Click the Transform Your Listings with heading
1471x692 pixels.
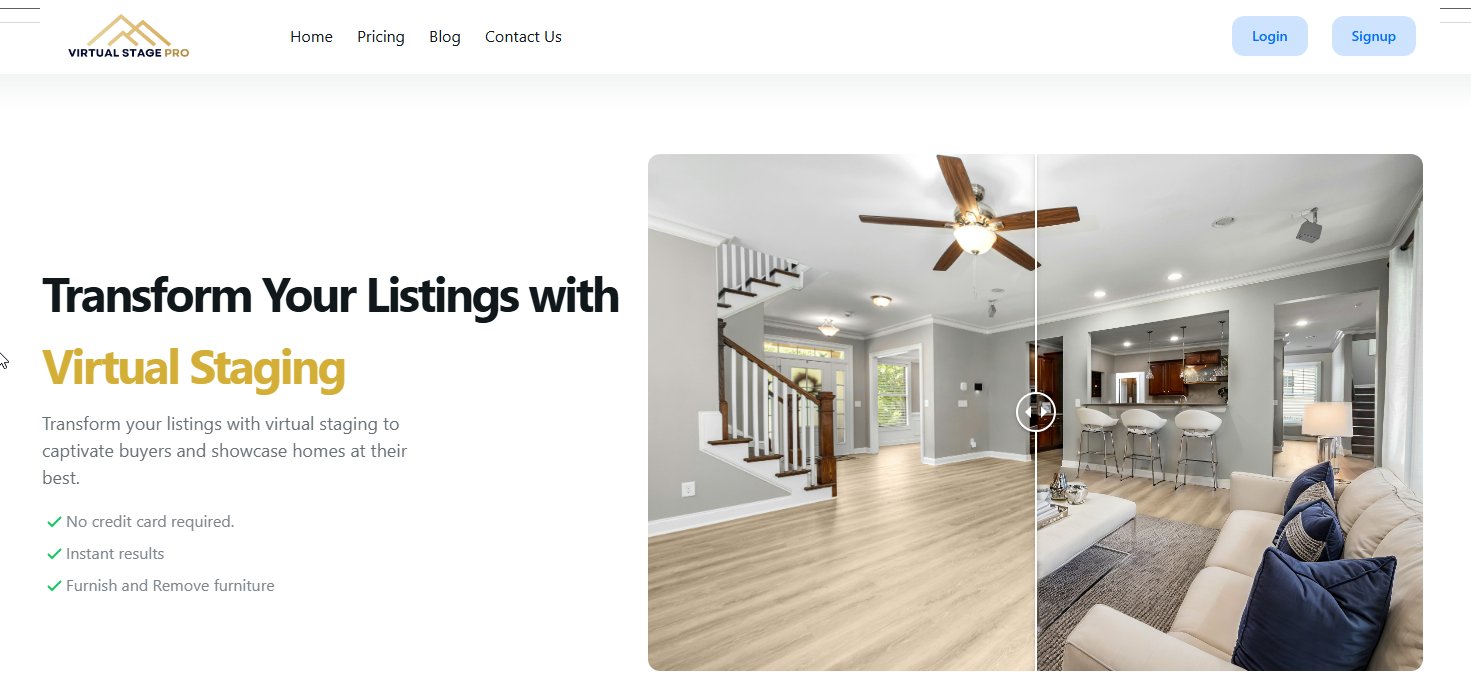[x=330, y=296]
